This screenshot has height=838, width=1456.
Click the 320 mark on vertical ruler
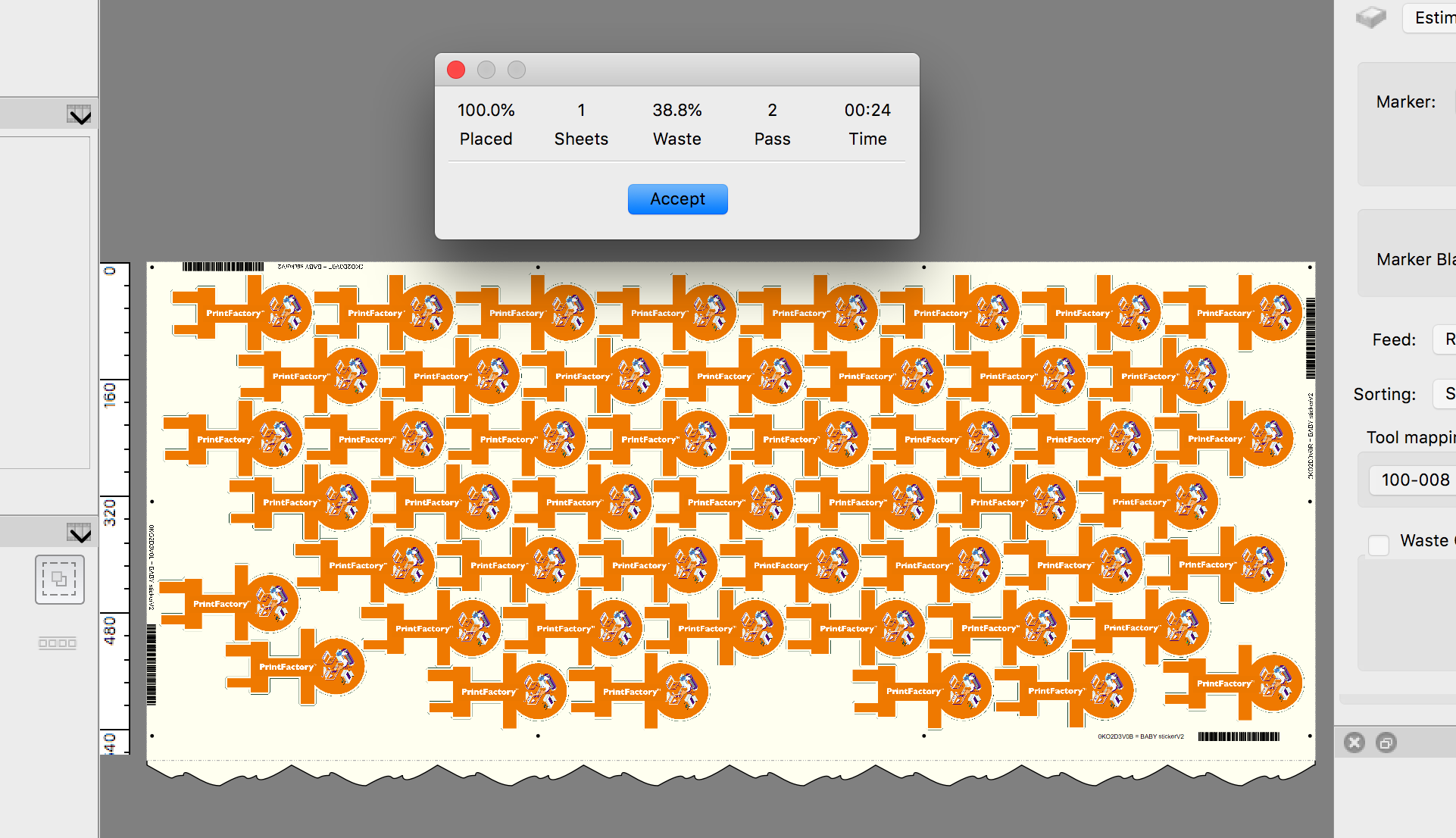(111, 512)
